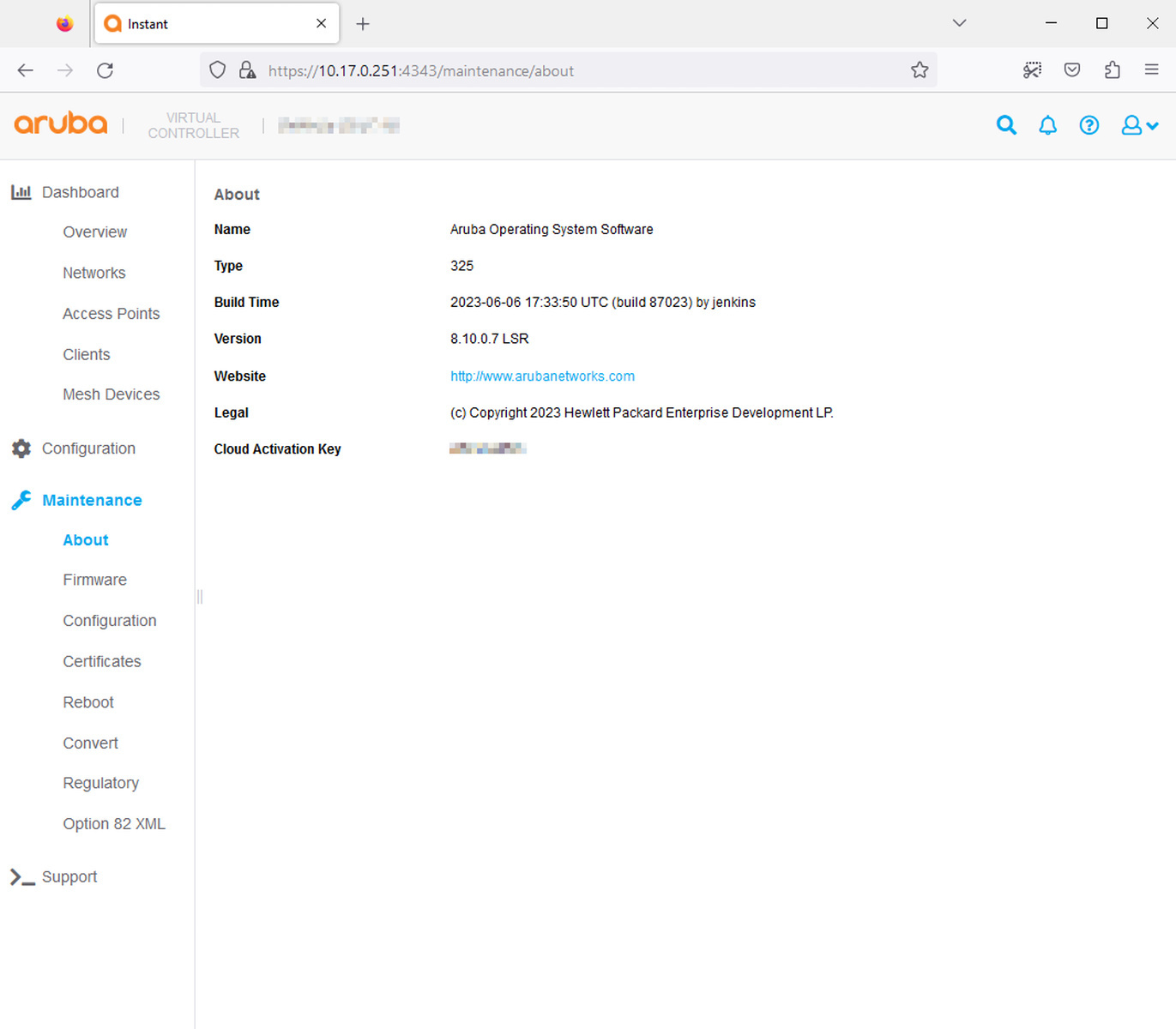The width and height of the screenshot is (1176, 1029).
Task: Open the Certificates page
Action: [x=102, y=661]
